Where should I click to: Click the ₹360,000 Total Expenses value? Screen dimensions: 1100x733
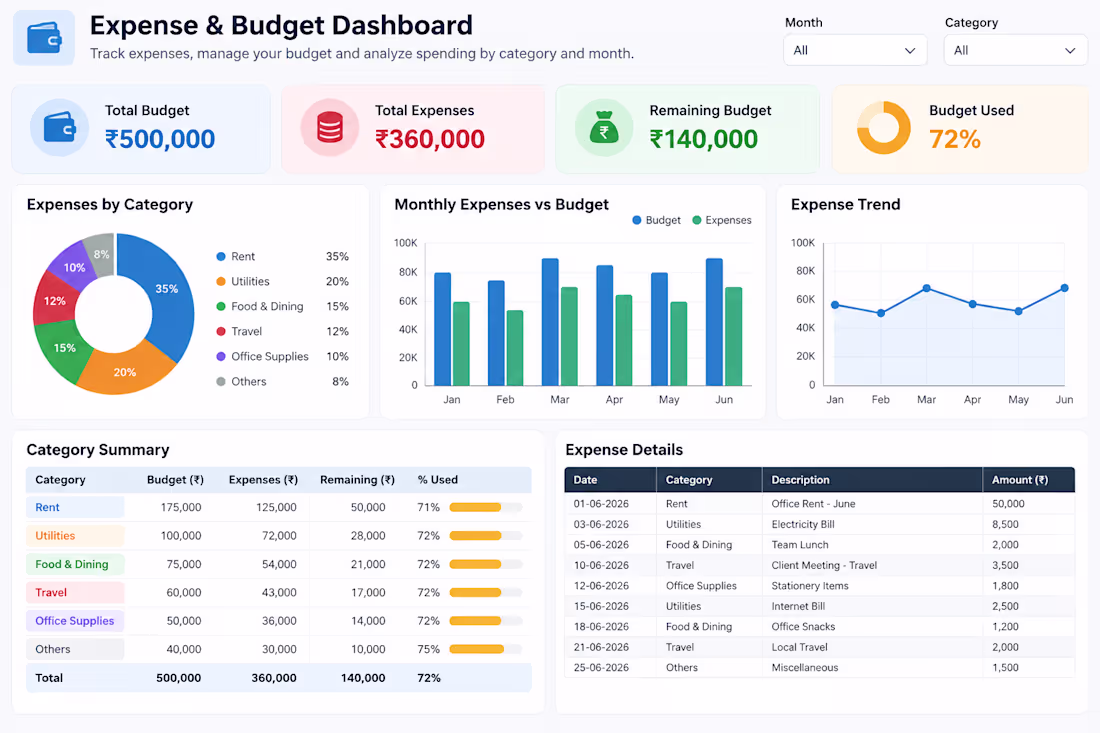pos(430,140)
